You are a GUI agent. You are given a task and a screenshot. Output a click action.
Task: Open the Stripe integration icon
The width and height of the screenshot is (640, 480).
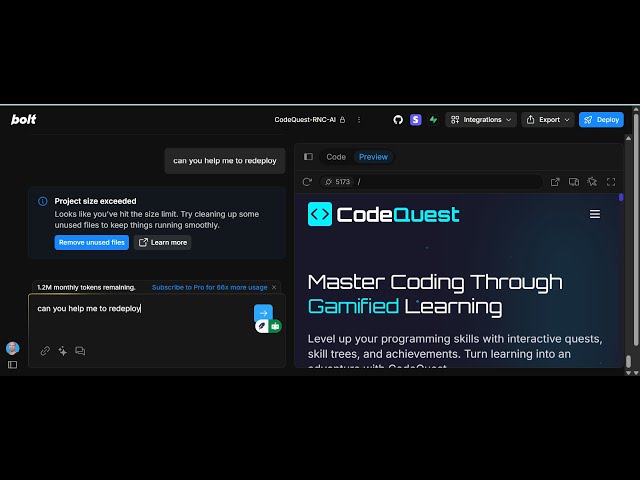click(416, 120)
